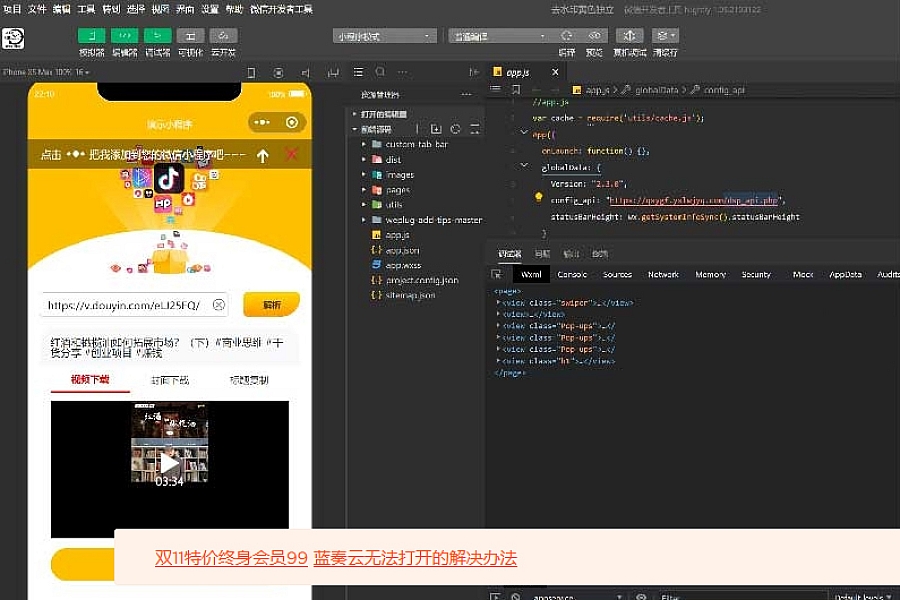Open the 工具 menu
The image size is (900, 600).
coord(86,9)
